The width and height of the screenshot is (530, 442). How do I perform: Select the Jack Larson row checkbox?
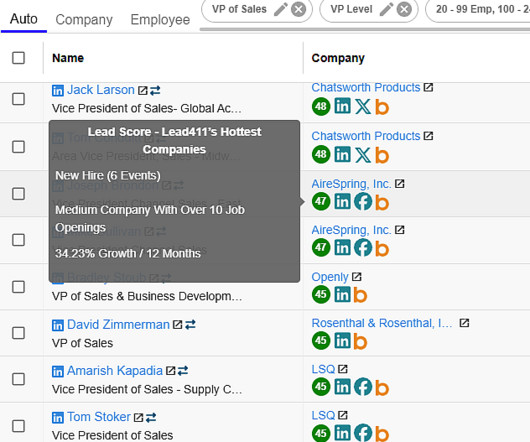[x=18, y=99]
